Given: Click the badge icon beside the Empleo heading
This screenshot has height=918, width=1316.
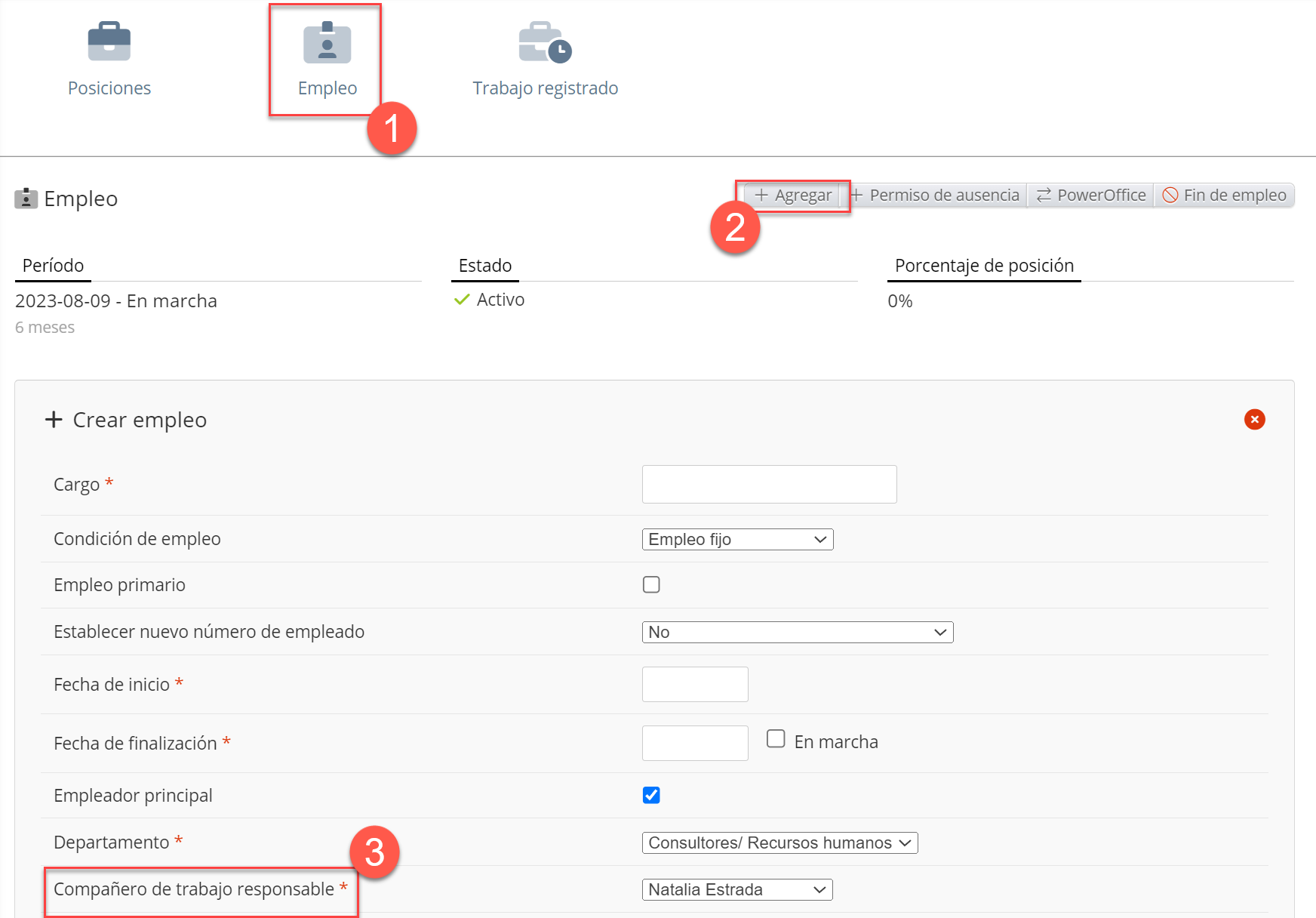Looking at the screenshot, I should click(x=26, y=199).
